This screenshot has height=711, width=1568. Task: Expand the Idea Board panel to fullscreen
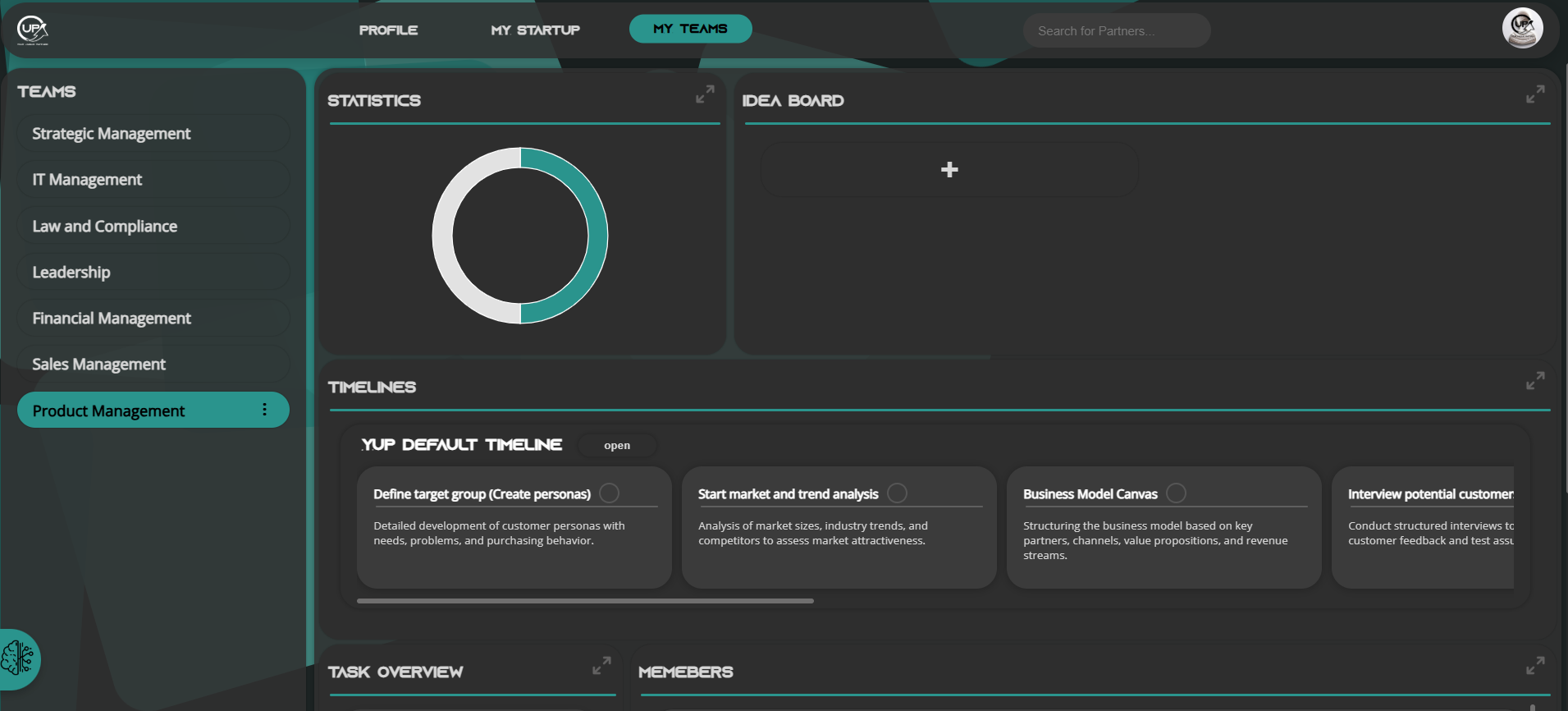[x=1535, y=94]
